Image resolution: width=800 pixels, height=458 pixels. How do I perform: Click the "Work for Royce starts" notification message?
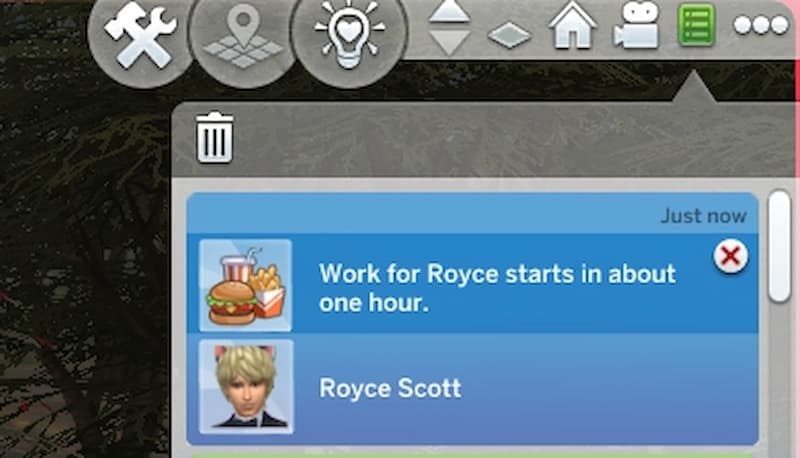point(497,288)
